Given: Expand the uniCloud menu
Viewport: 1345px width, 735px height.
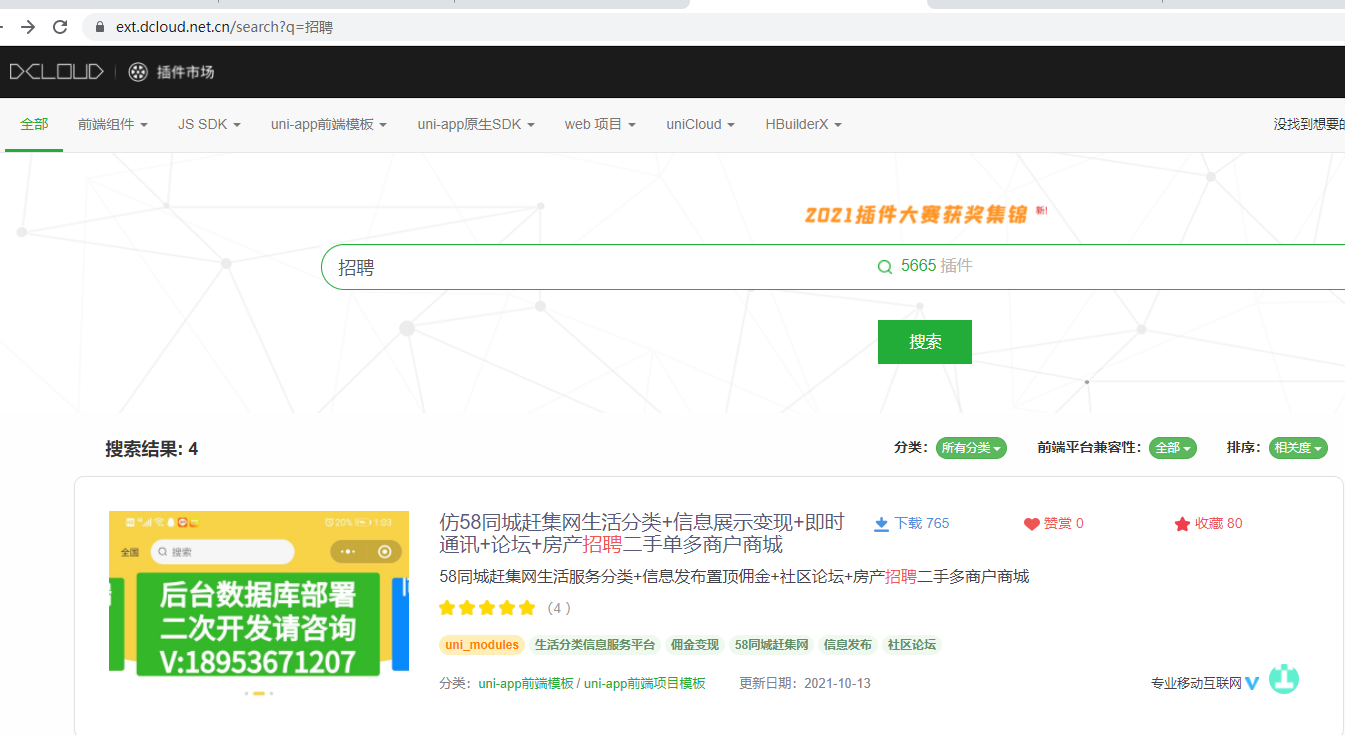Looking at the screenshot, I should pos(701,124).
